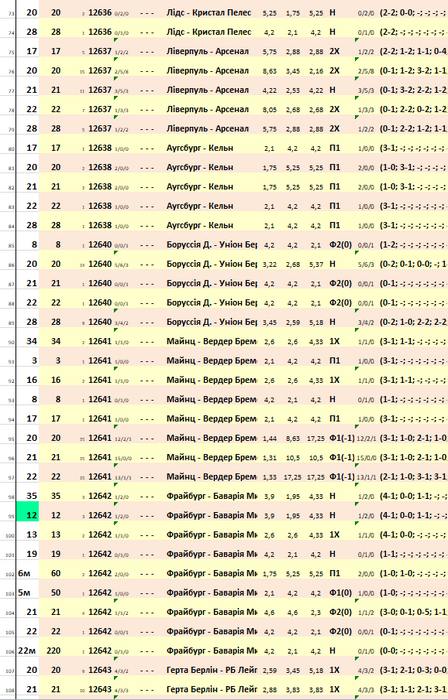Click the Ф1(0) prediction cell
This screenshot has height=700, width=448.
(340, 593)
